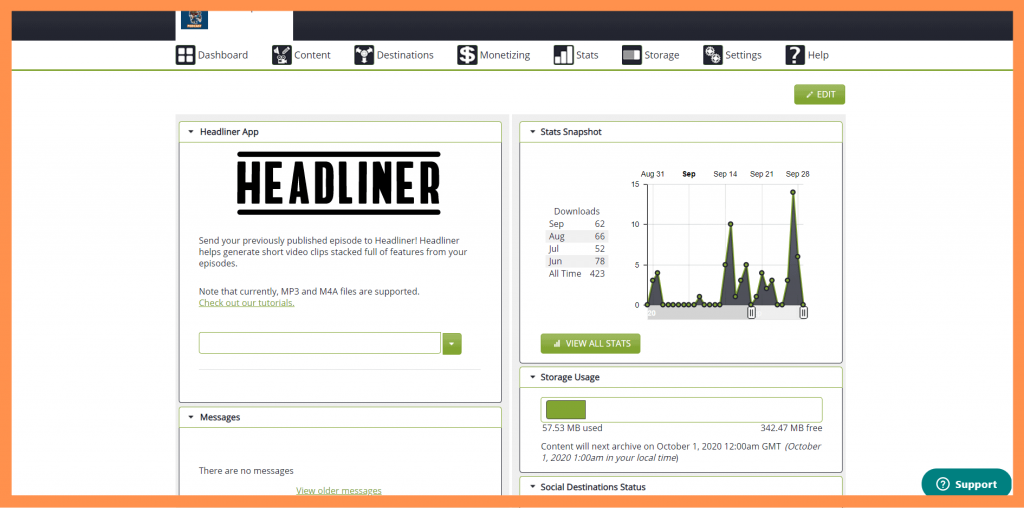Click the VIEW ALL STATS button

tap(590, 343)
